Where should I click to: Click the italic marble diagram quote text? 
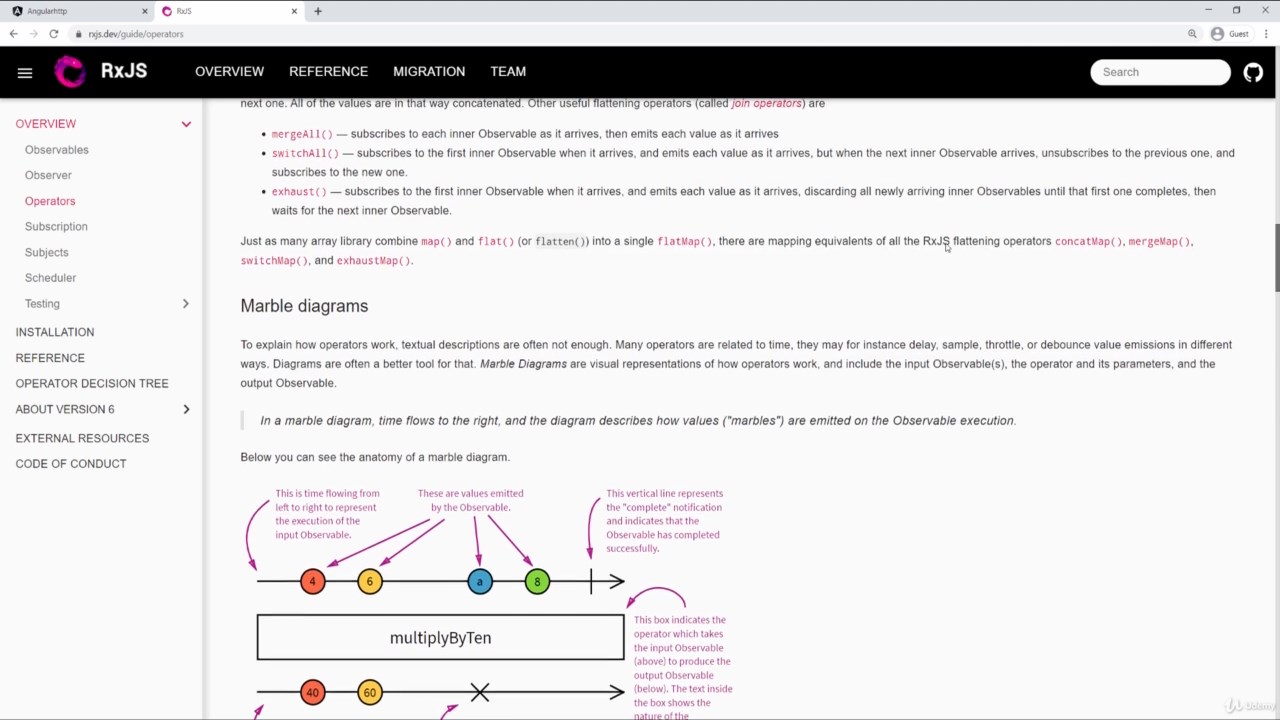coord(638,421)
